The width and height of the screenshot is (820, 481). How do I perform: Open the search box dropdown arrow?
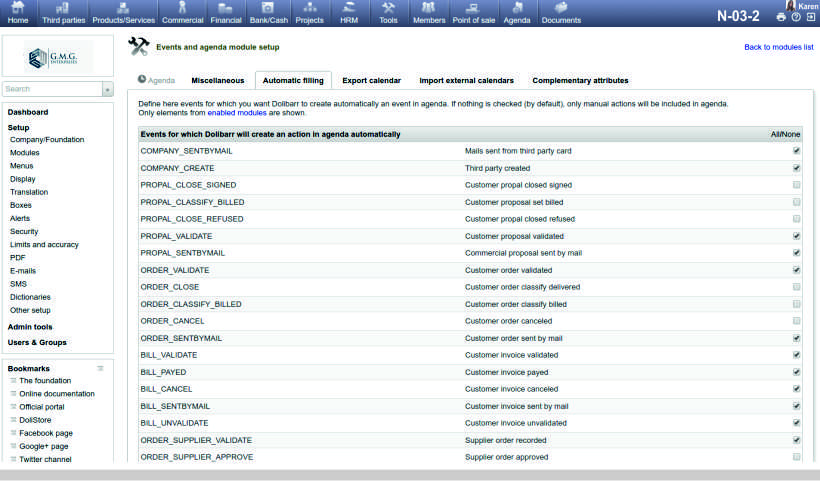[108, 89]
